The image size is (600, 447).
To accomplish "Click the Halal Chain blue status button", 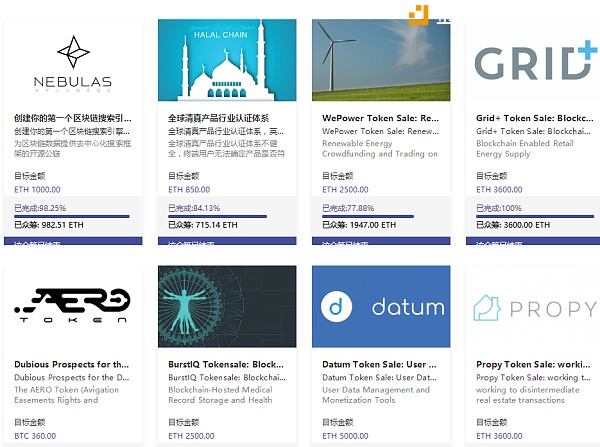I will [x=227, y=241].
